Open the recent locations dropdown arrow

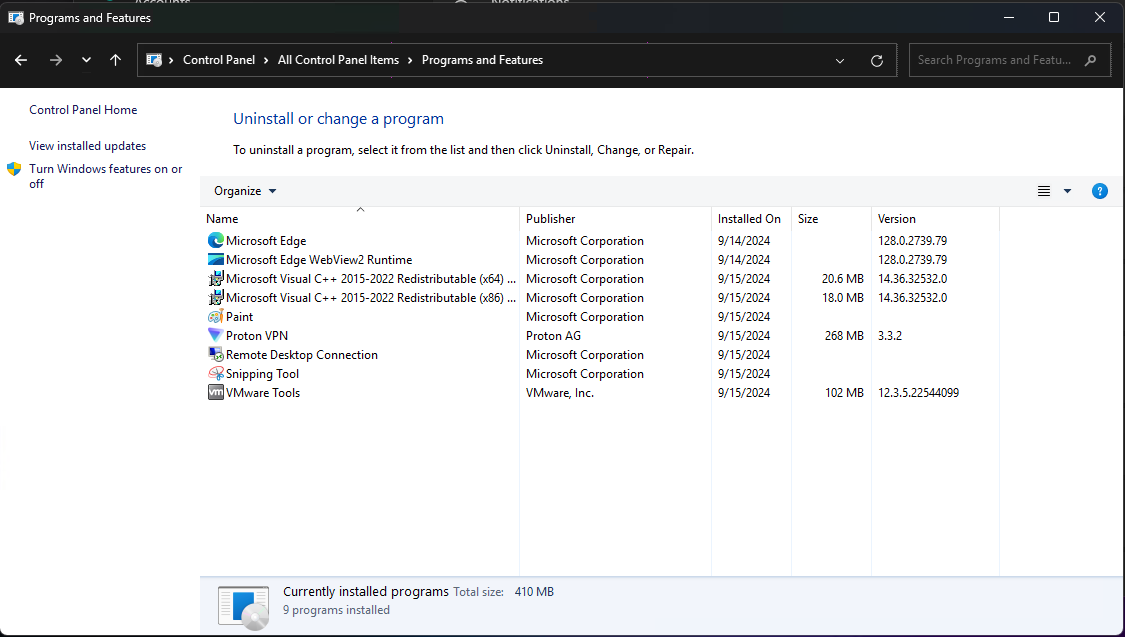86,60
